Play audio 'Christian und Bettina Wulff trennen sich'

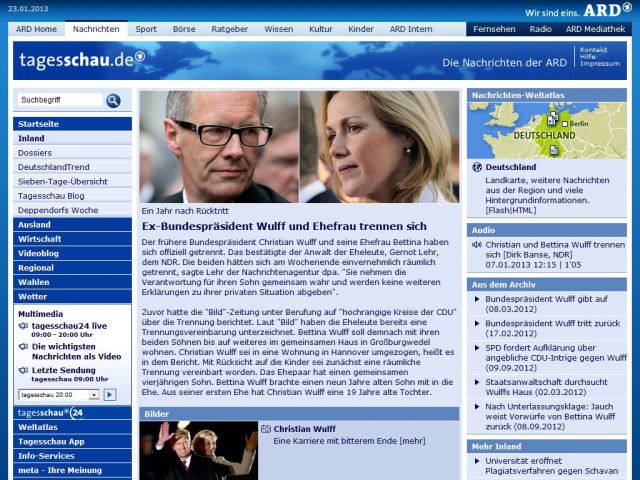(x=555, y=250)
